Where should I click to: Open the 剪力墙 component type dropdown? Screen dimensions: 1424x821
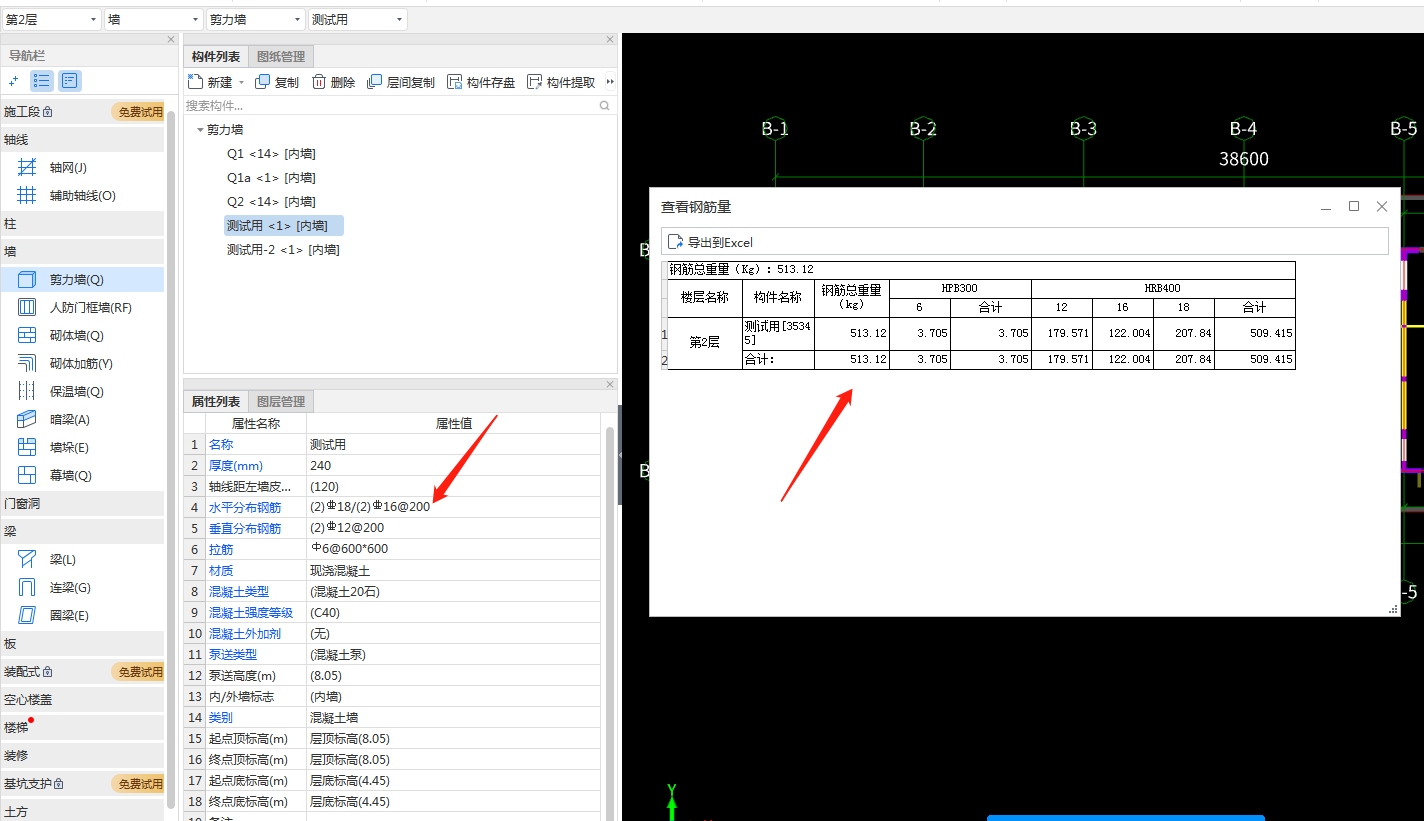(x=256, y=19)
